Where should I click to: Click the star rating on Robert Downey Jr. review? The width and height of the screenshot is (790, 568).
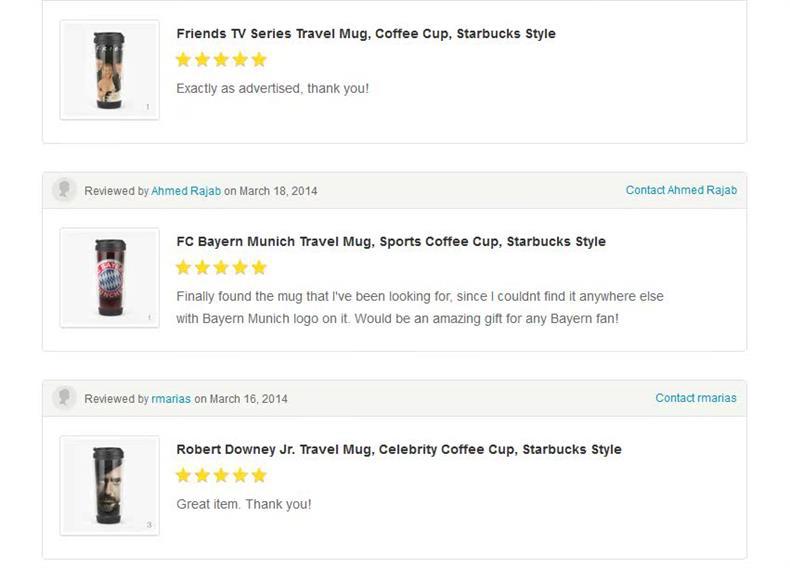point(221,476)
